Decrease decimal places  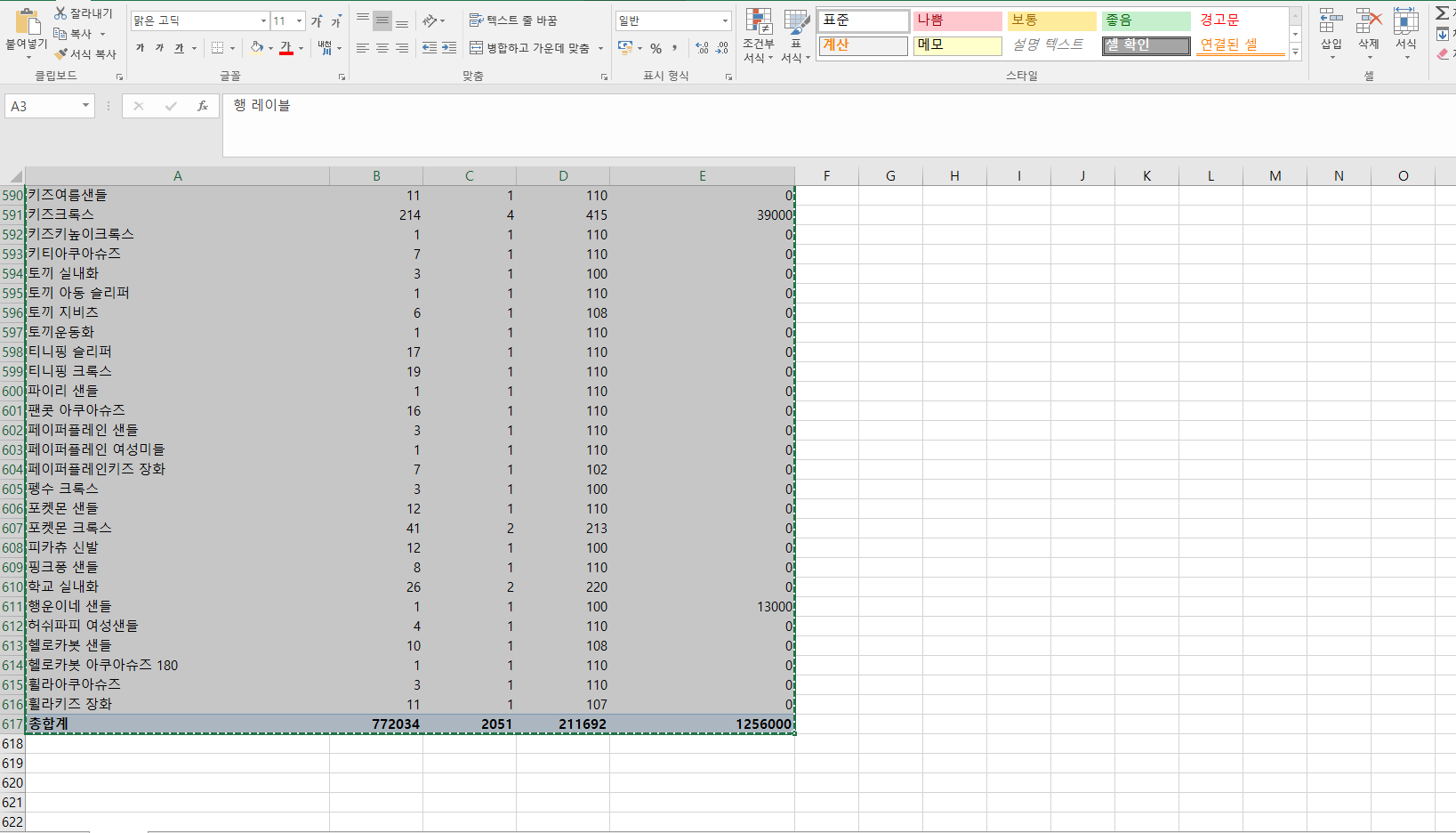pos(722,48)
